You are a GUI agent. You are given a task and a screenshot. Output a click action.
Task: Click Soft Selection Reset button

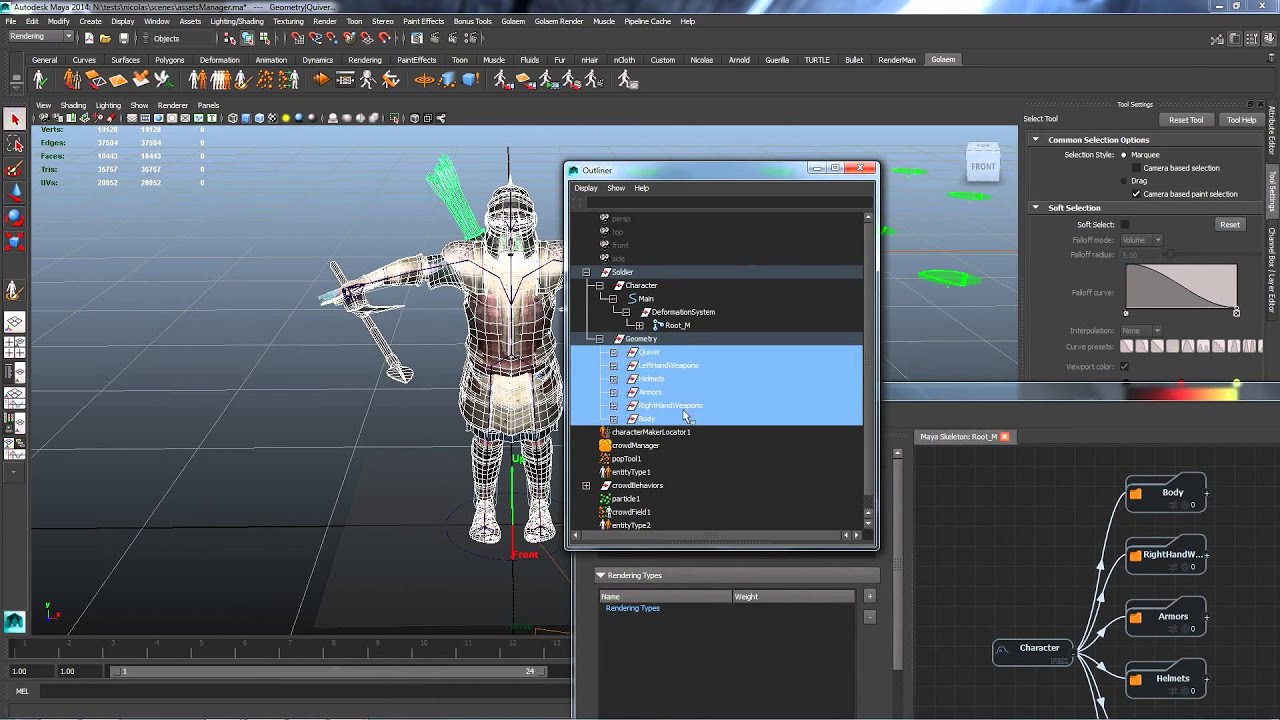(1229, 225)
